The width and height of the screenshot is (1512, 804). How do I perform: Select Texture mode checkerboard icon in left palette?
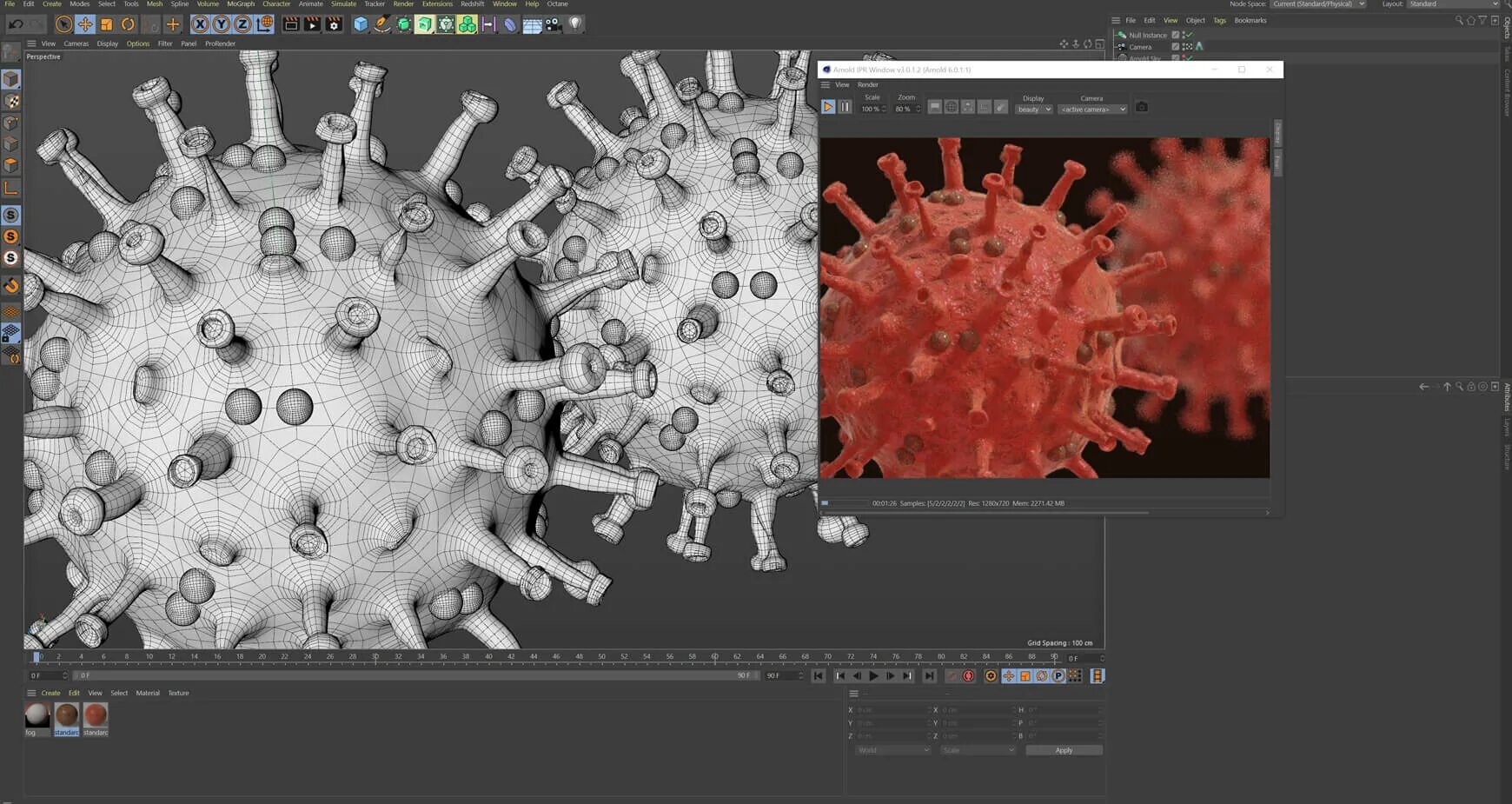pos(11,101)
